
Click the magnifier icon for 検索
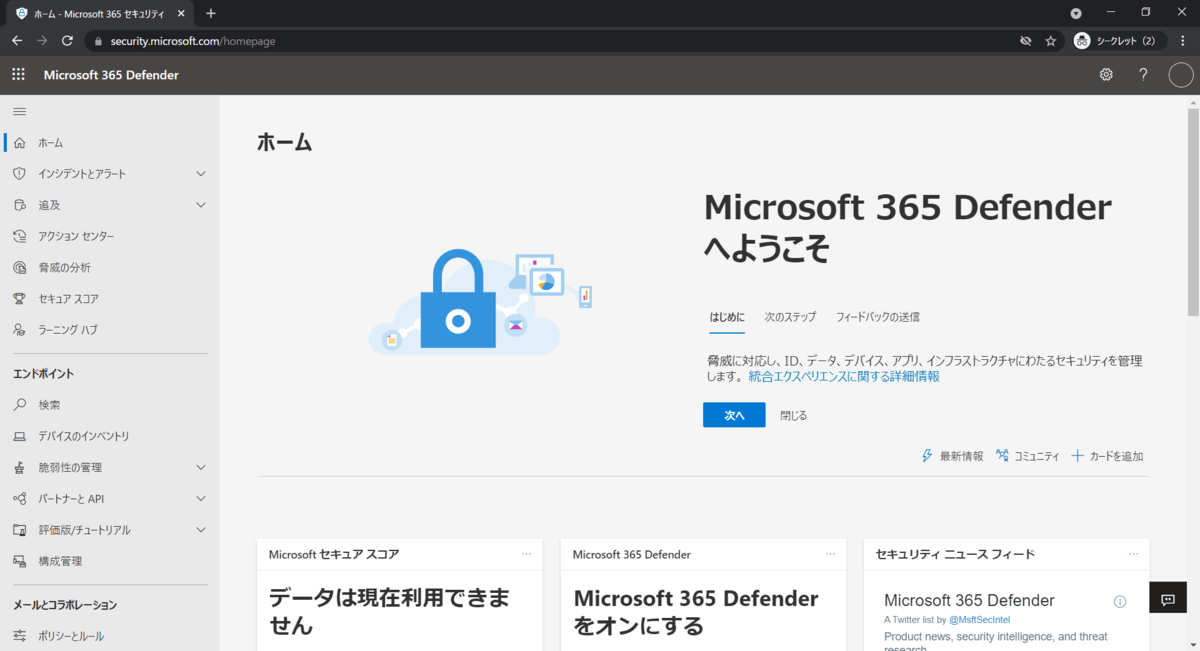[19, 405]
